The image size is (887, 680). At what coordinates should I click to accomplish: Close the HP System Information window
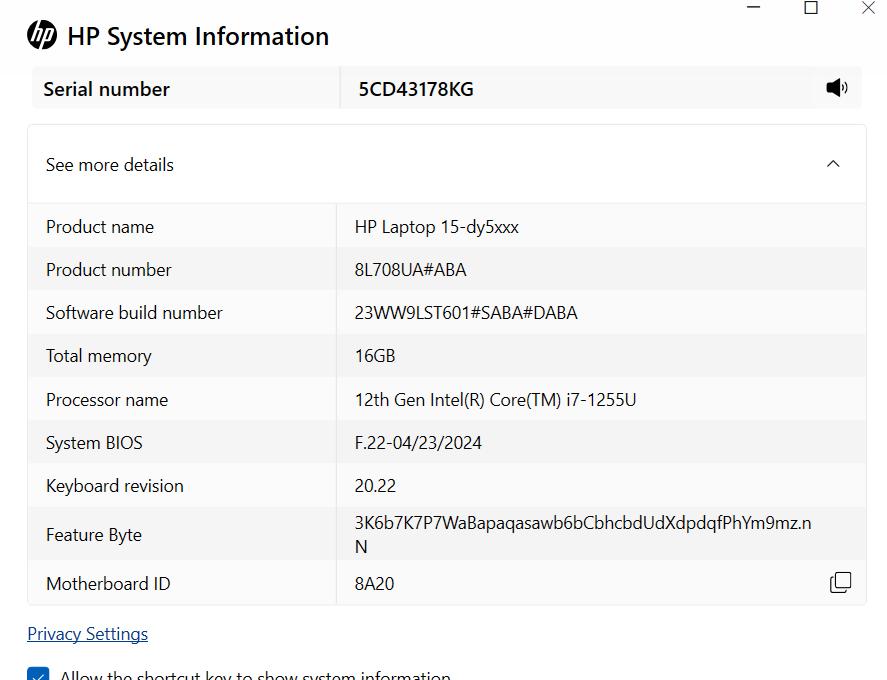(x=868, y=8)
